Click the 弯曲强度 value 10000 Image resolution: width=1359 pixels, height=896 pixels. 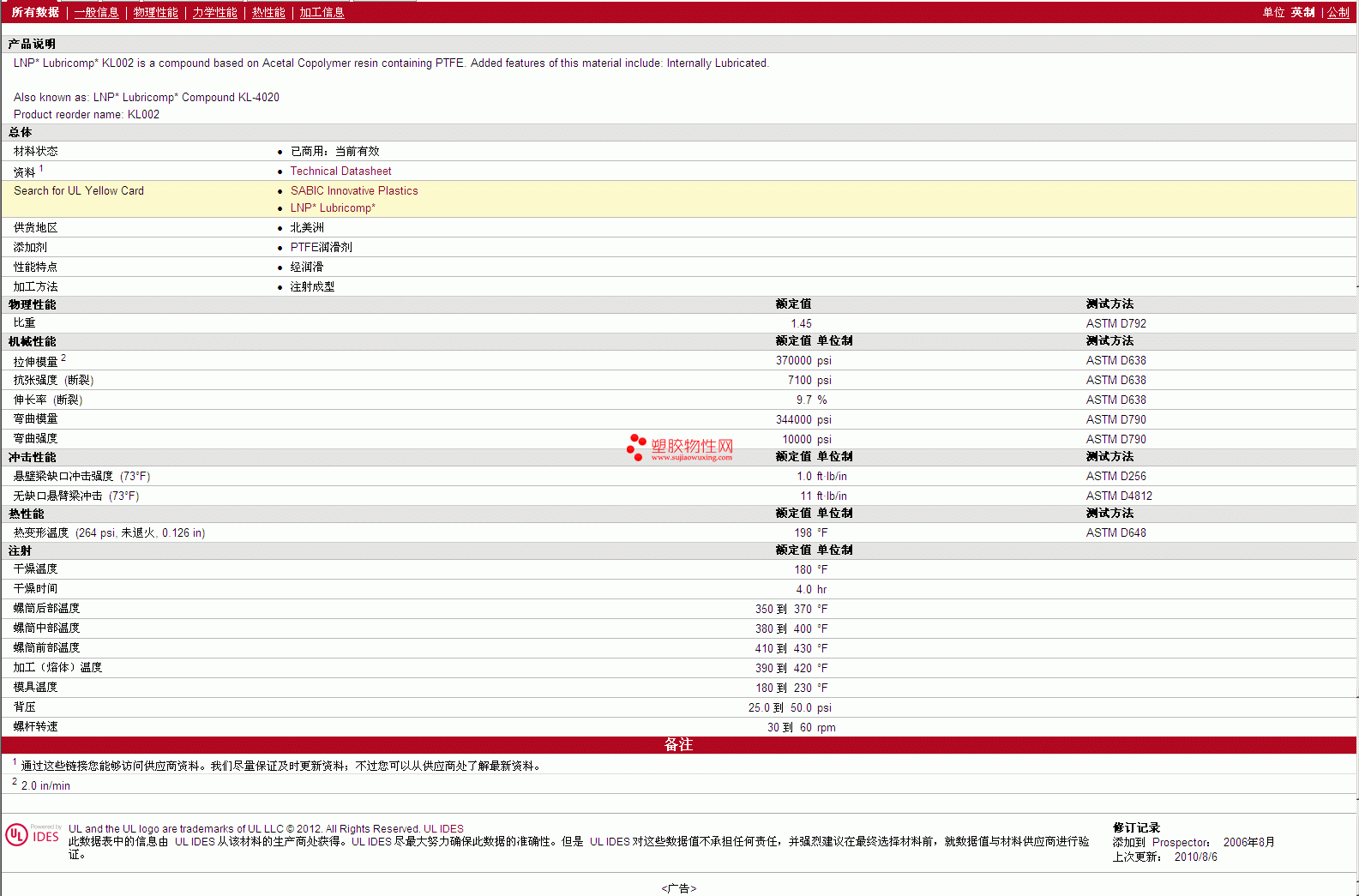(797, 439)
